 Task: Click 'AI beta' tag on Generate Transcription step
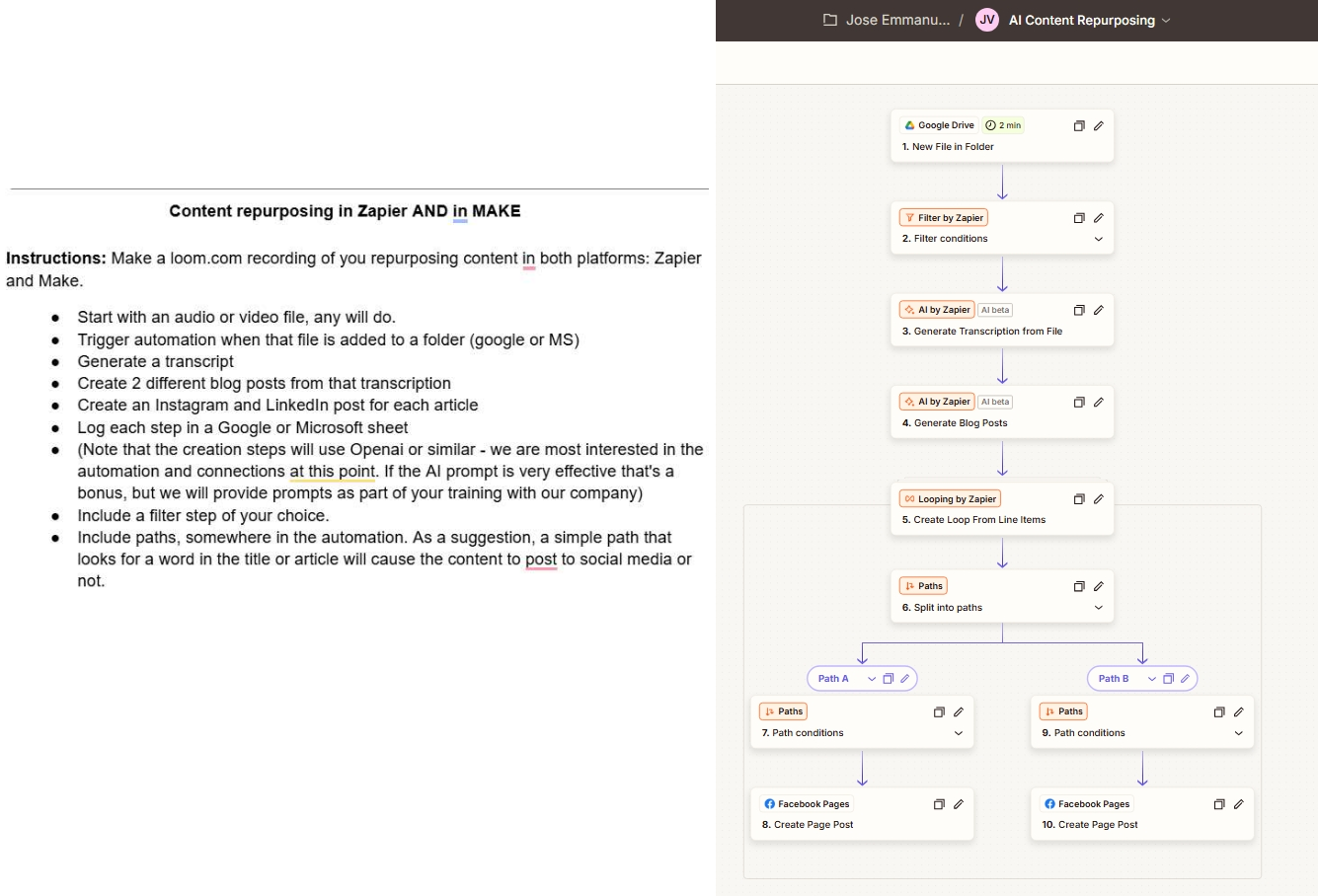coord(995,310)
